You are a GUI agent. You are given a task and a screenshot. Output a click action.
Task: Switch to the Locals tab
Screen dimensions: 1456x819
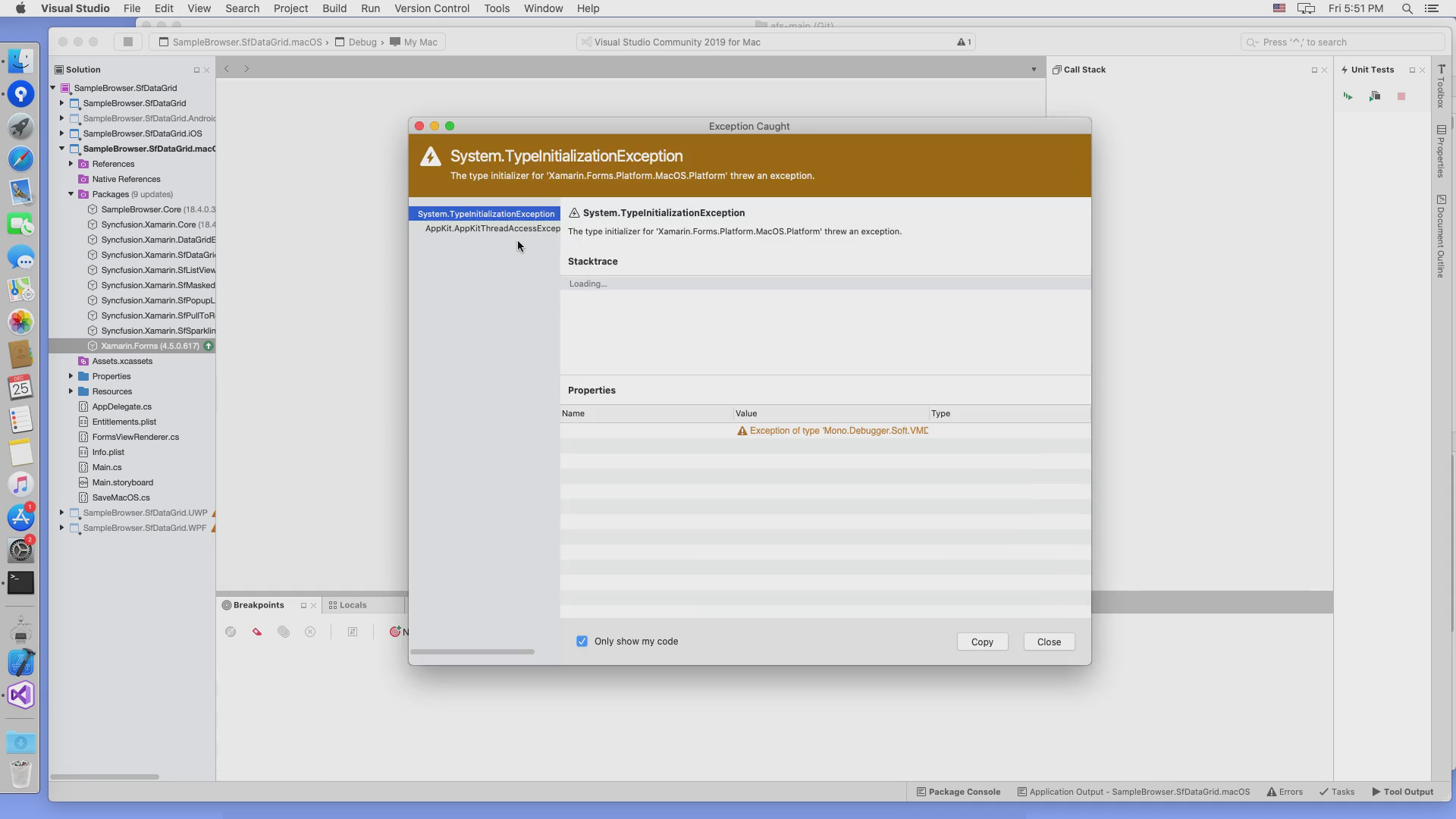pos(348,605)
